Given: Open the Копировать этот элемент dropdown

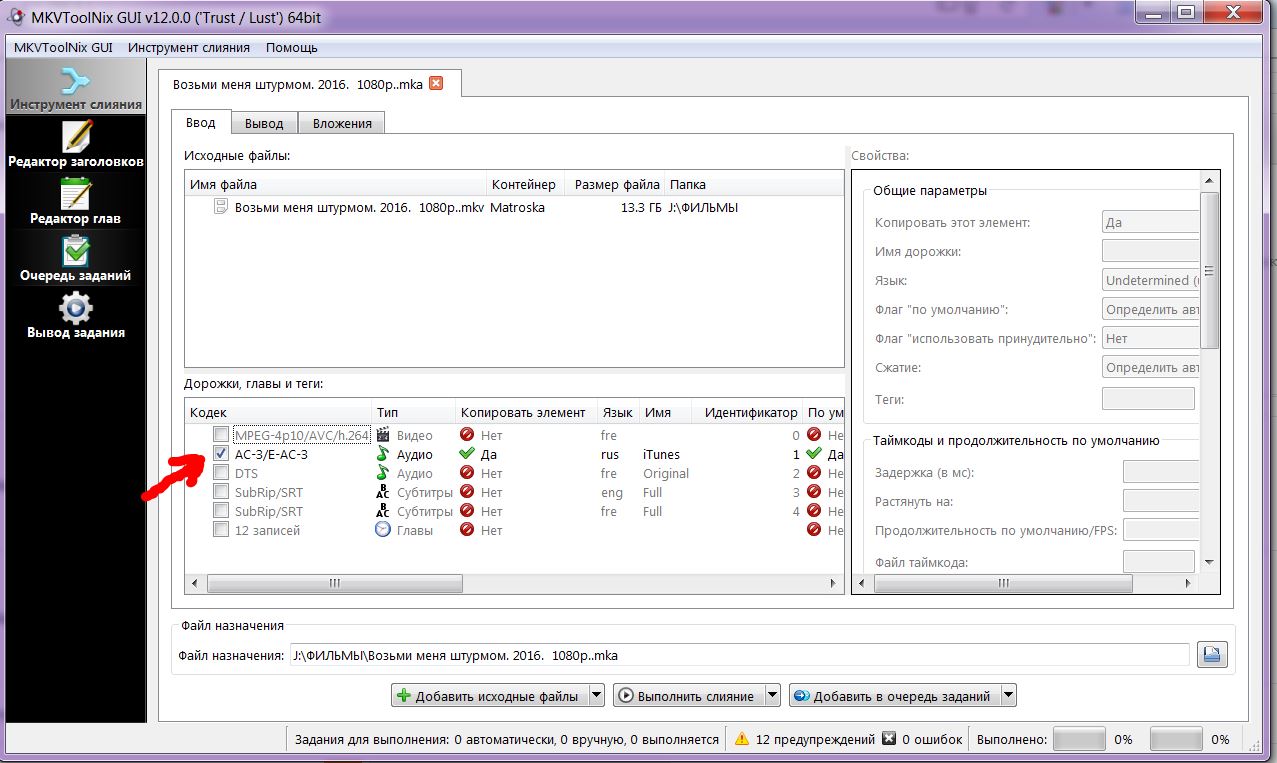Looking at the screenshot, I should point(1150,223).
